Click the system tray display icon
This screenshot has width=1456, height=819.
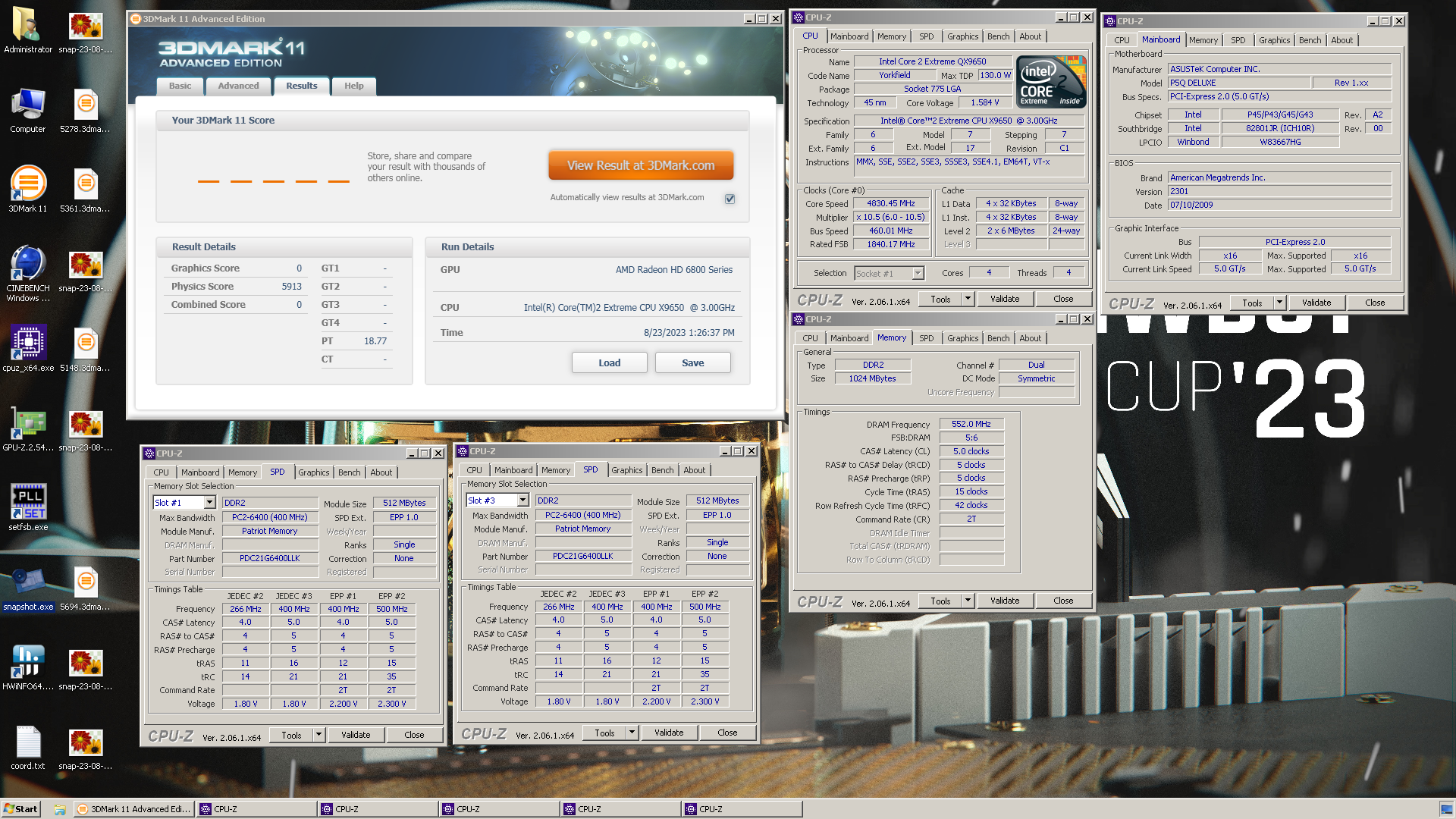point(1445,809)
